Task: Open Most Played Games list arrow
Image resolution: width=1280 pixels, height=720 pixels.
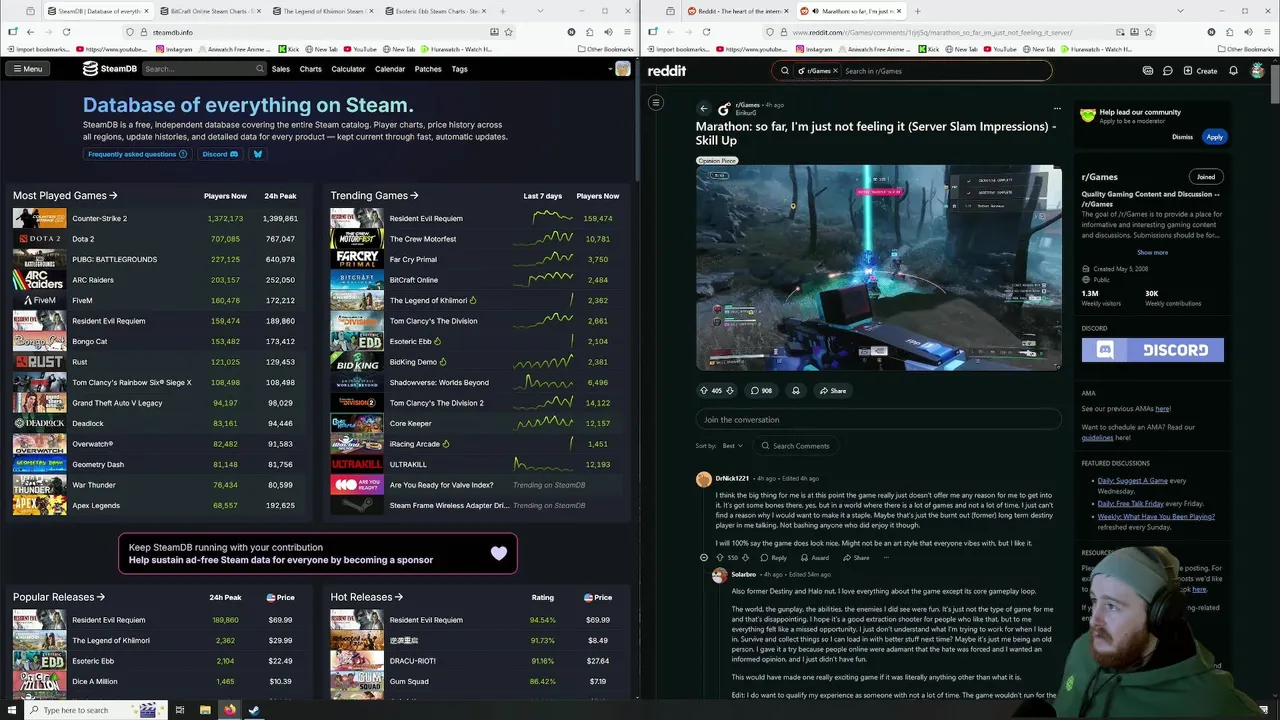Action: [x=113, y=196]
